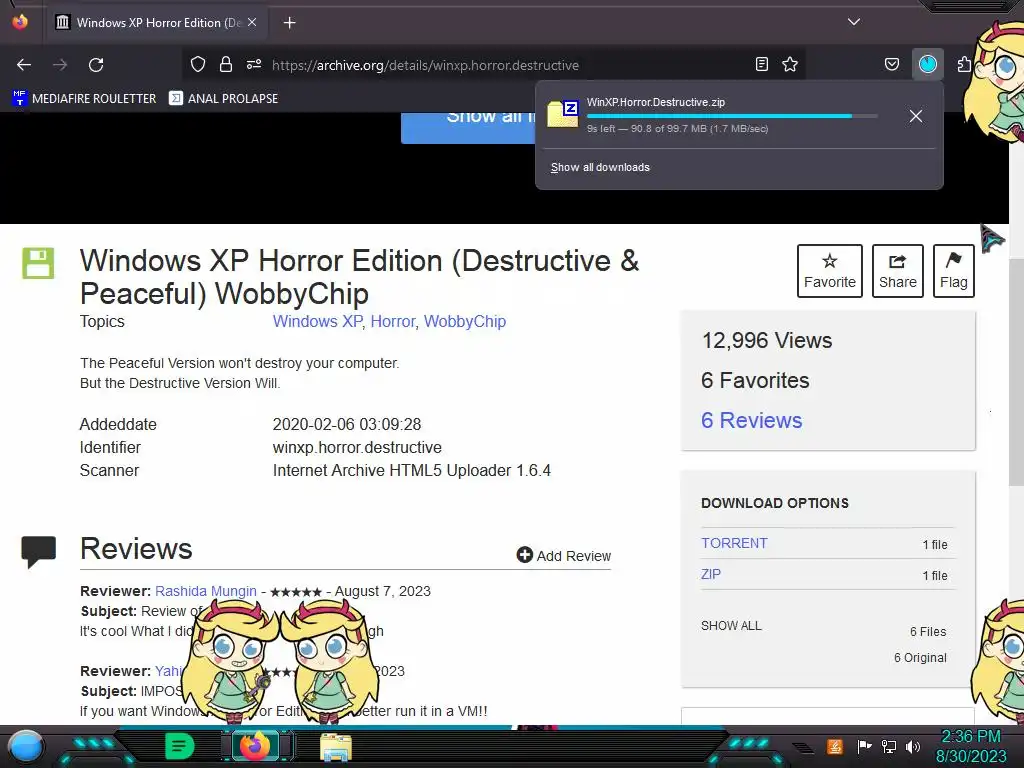1024x768 pixels.
Task: Open File Explorer from the taskbar
Action: 336,747
